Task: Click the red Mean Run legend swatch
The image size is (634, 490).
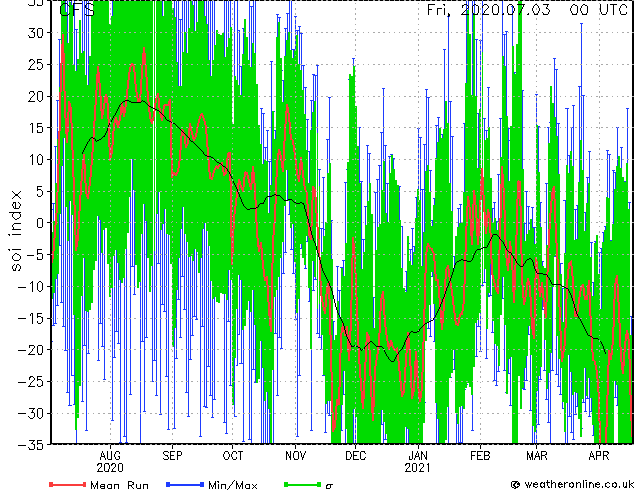Action: (x=68, y=484)
